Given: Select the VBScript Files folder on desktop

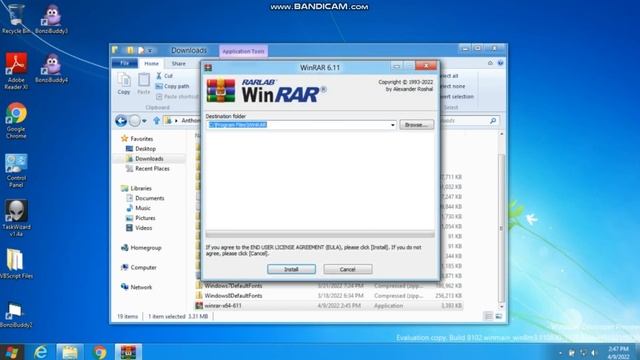Looking at the screenshot, I should [15, 264].
